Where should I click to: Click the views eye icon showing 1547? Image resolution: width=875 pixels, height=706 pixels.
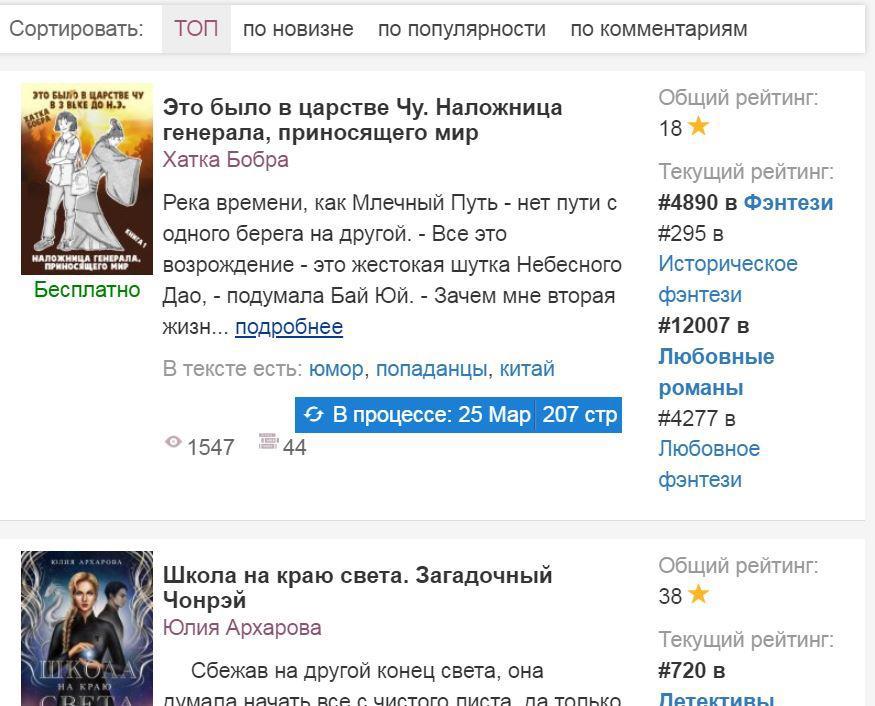click(x=173, y=442)
